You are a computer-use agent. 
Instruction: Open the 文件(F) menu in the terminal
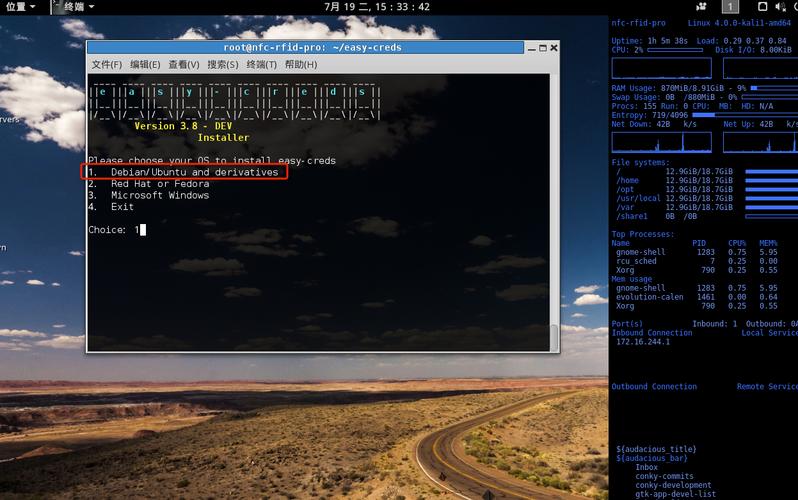(x=107, y=64)
